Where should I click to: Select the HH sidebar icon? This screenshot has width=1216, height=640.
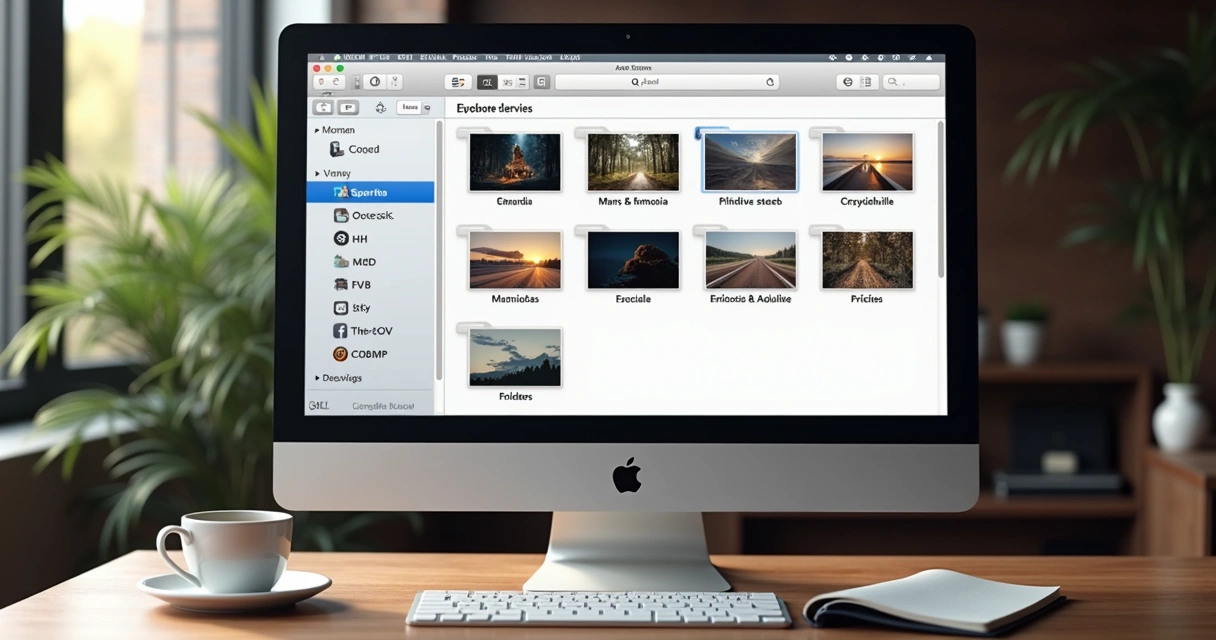click(340, 238)
